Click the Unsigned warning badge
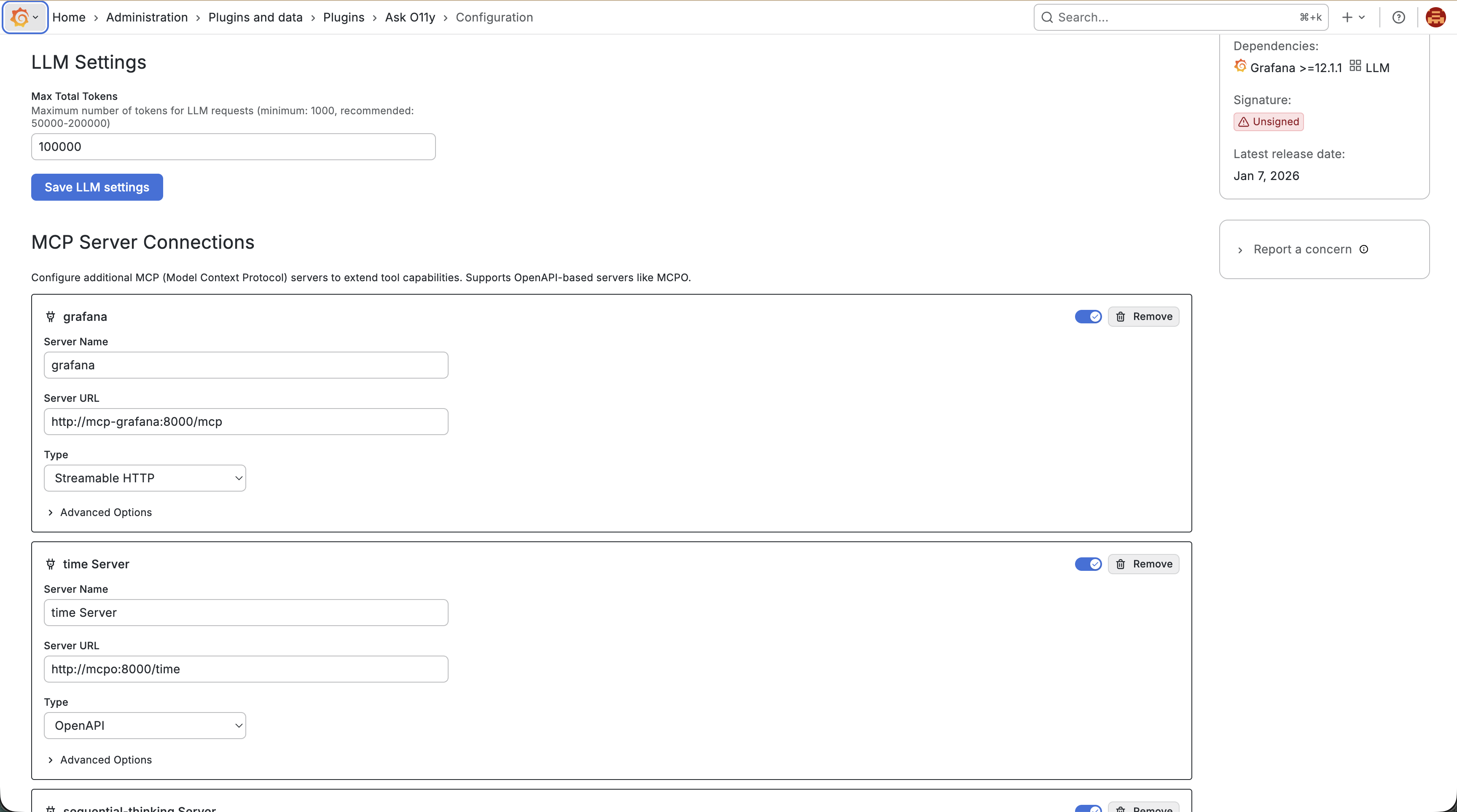This screenshot has width=1457, height=812. [1268, 121]
